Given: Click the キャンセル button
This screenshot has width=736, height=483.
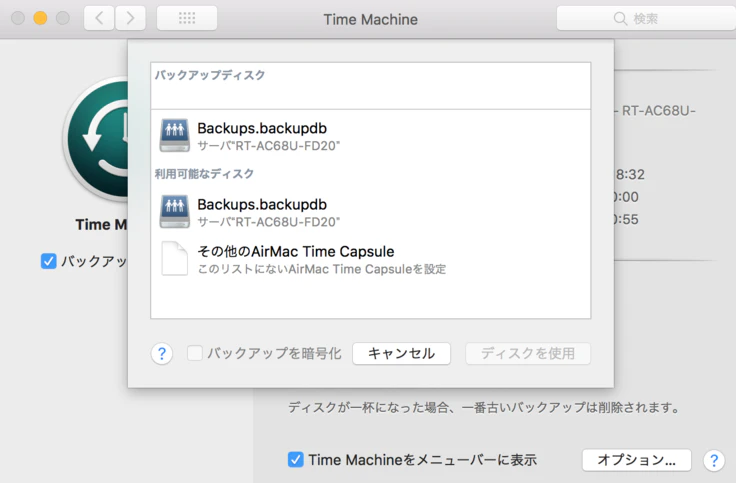Looking at the screenshot, I should tap(401, 353).
